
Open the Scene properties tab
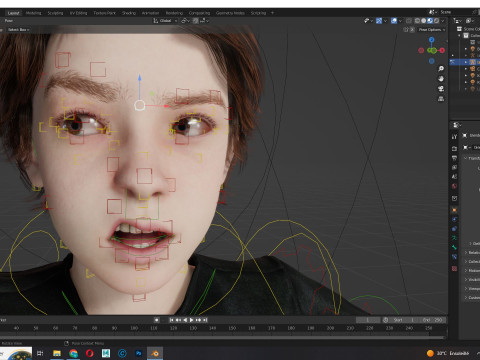click(454, 177)
